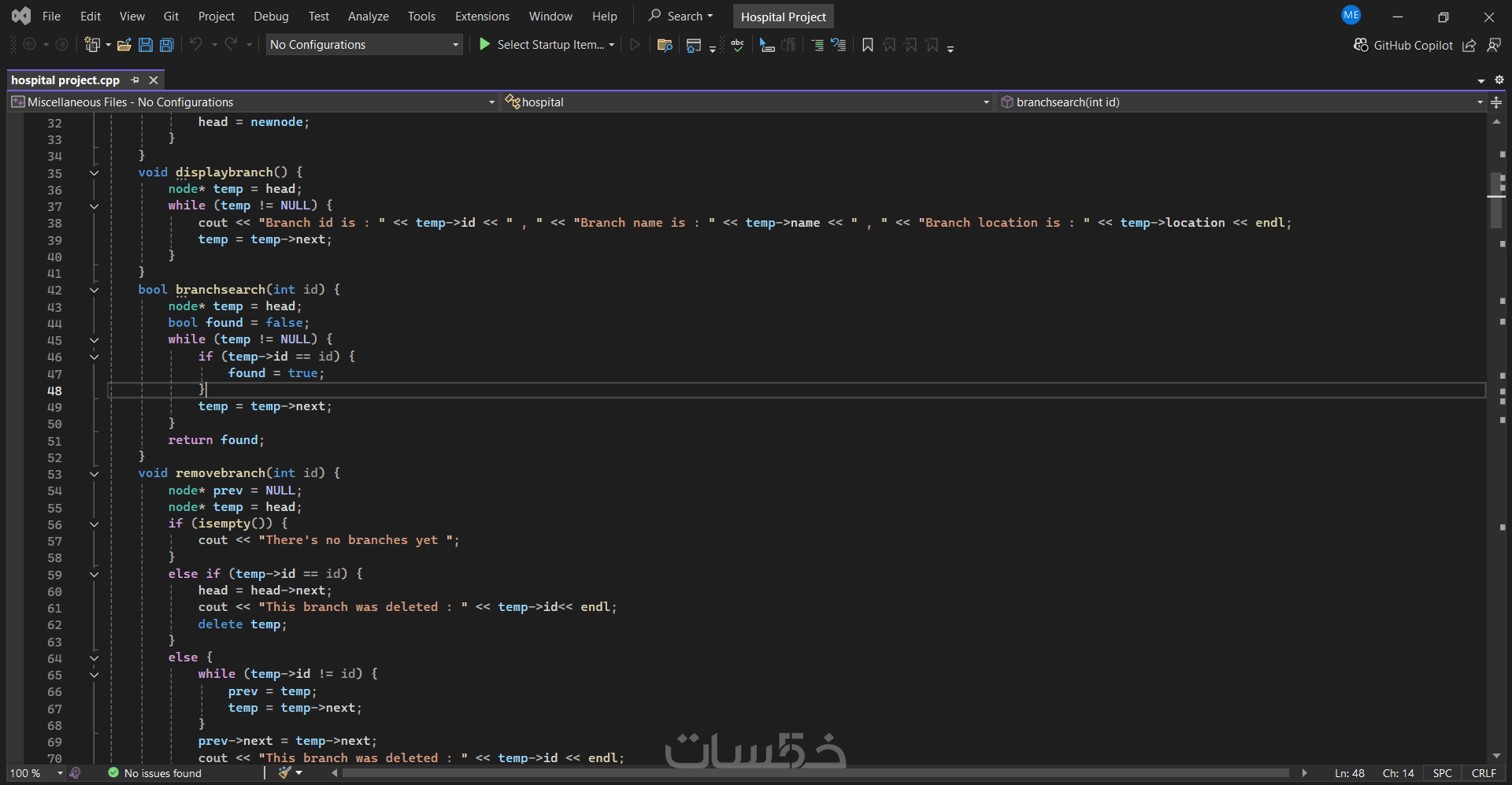Image resolution: width=1512 pixels, height=785 pixels.
Task: Click the CRLF line ending indicator
Action: click(x=1484, y=773)
